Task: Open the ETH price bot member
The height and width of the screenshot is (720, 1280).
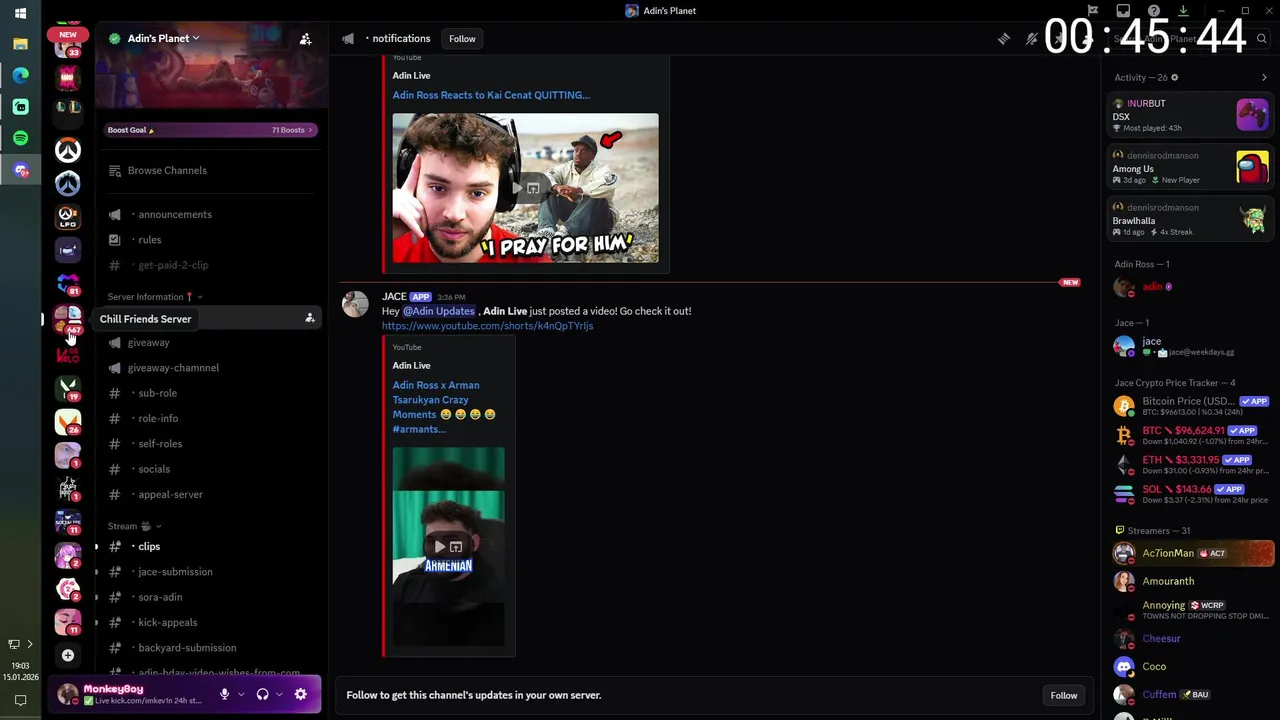Action: 1190,465
